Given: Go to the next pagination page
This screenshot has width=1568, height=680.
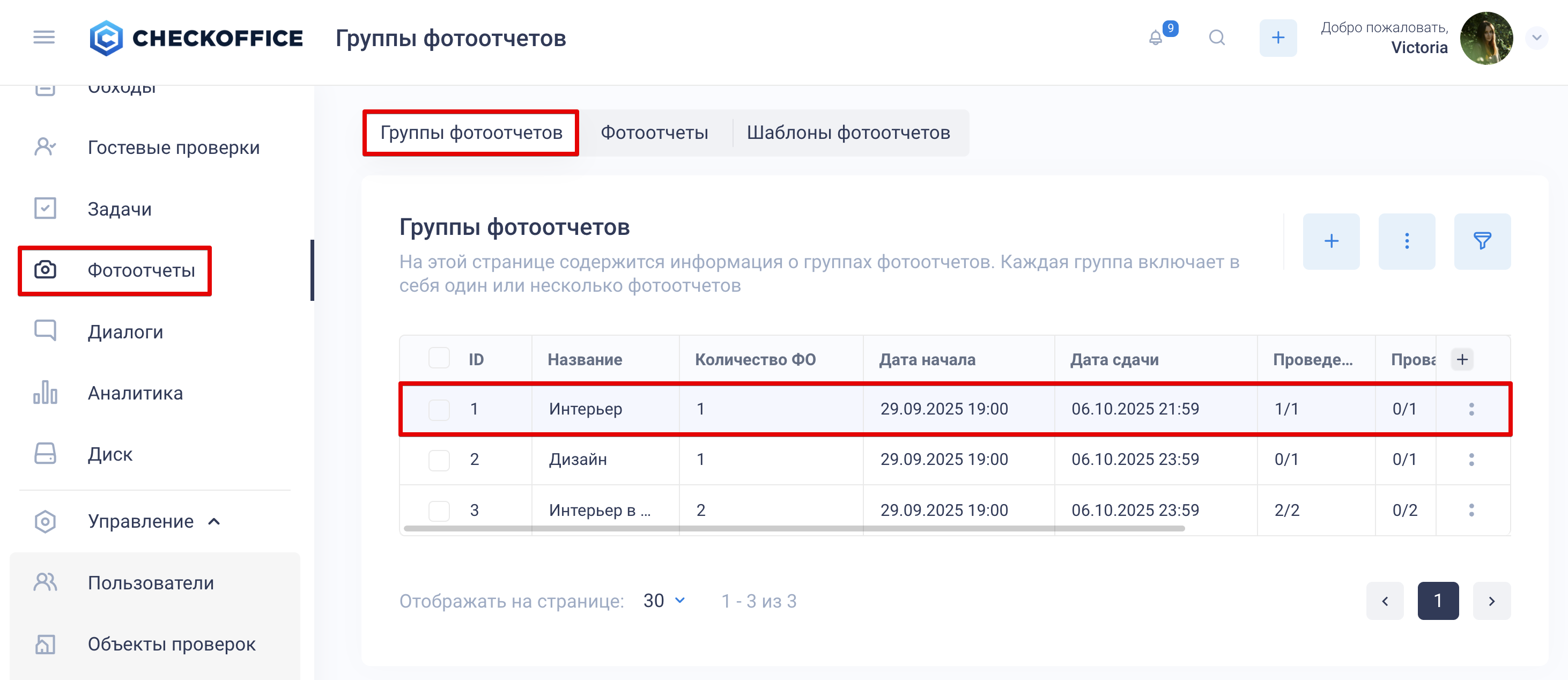Looking at the screenshot, I should 1491,601.
